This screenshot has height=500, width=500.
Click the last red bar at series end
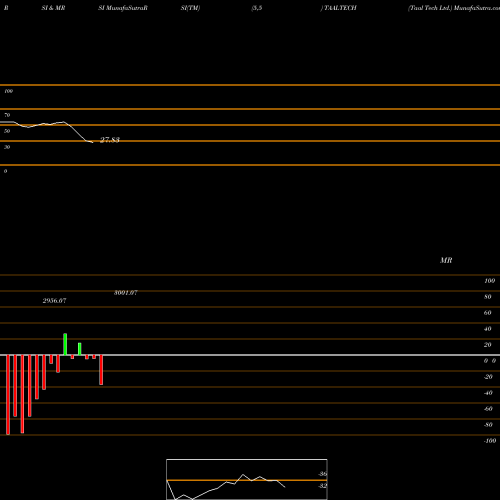coord(101,370)
